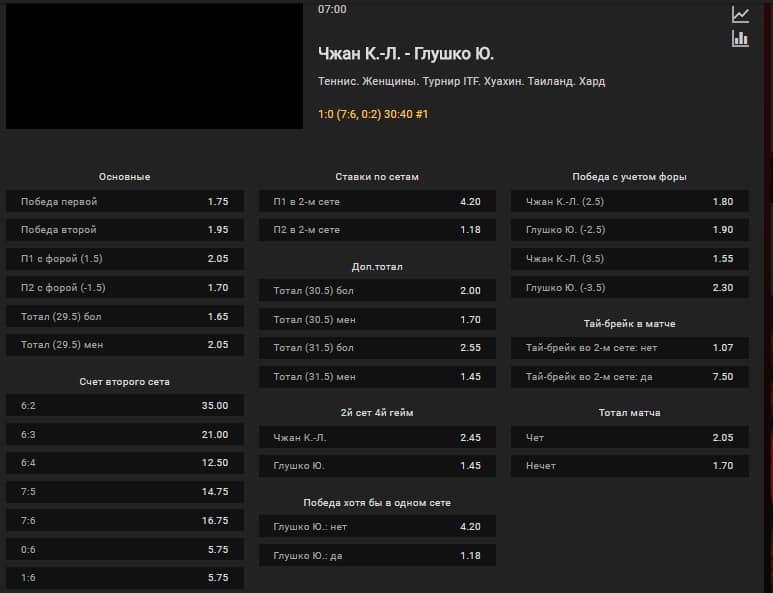Choose П2 в 2-м сете at 1.18
This screenshot has width=773, height=593.
point(377,230)
